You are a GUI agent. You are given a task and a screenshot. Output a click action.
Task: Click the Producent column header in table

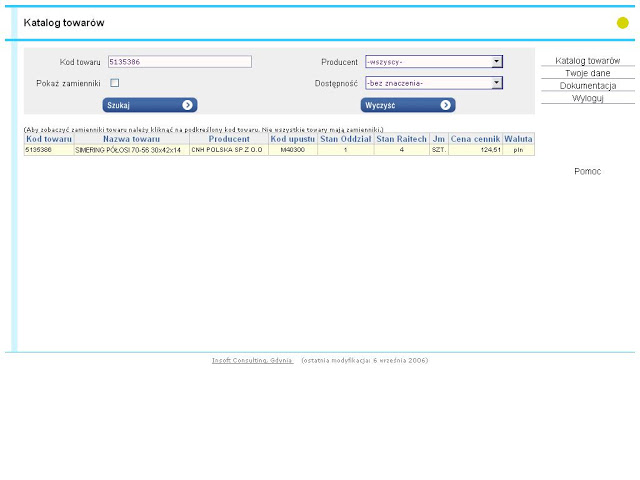click(x=229, y=139)
